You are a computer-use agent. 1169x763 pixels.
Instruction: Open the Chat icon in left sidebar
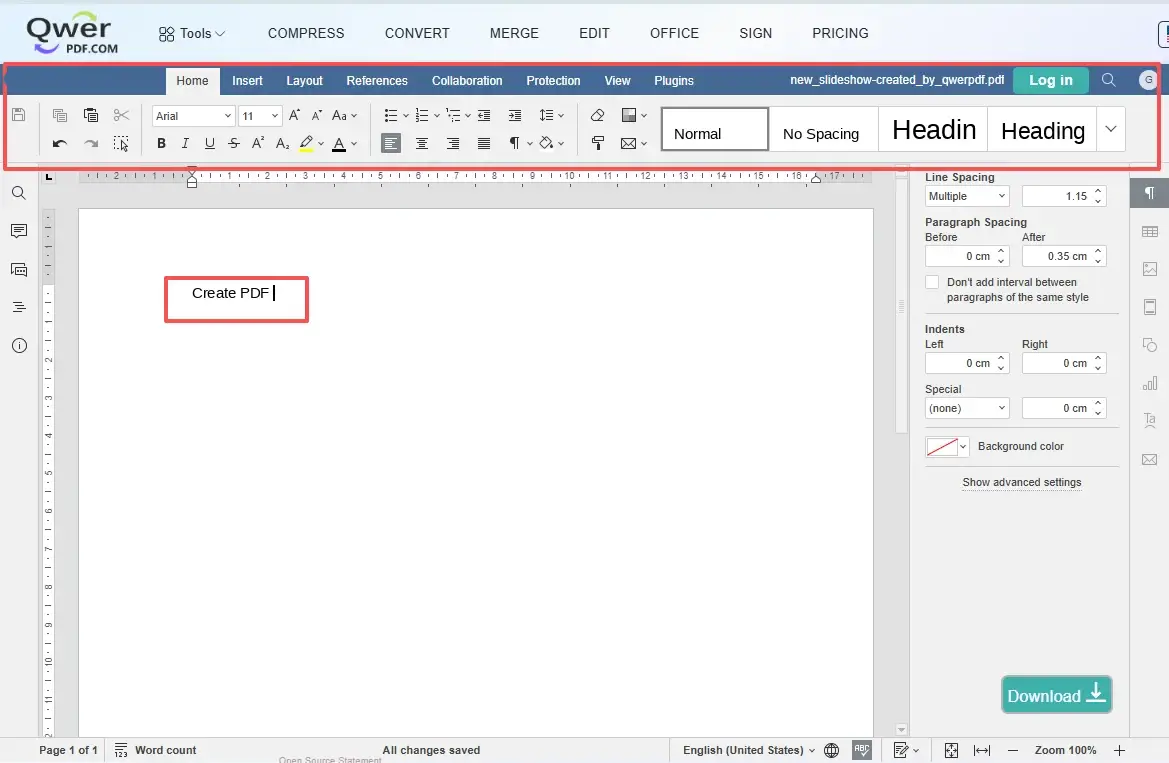(x=19, y=270)
